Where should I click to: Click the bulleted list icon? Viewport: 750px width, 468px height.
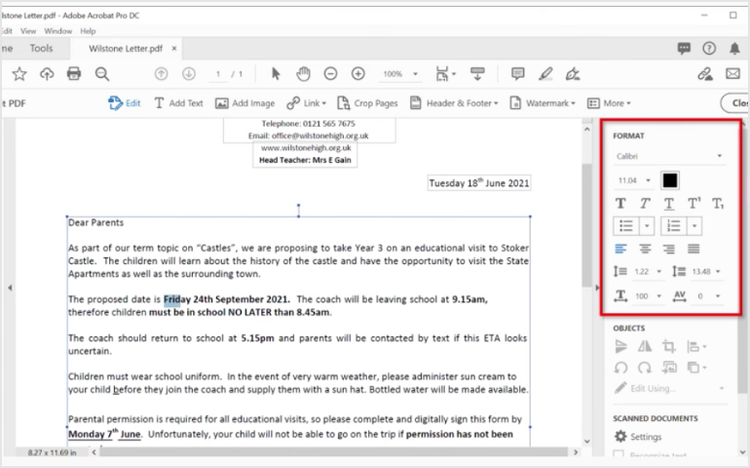pyautogui.click(x=626, y=226)
